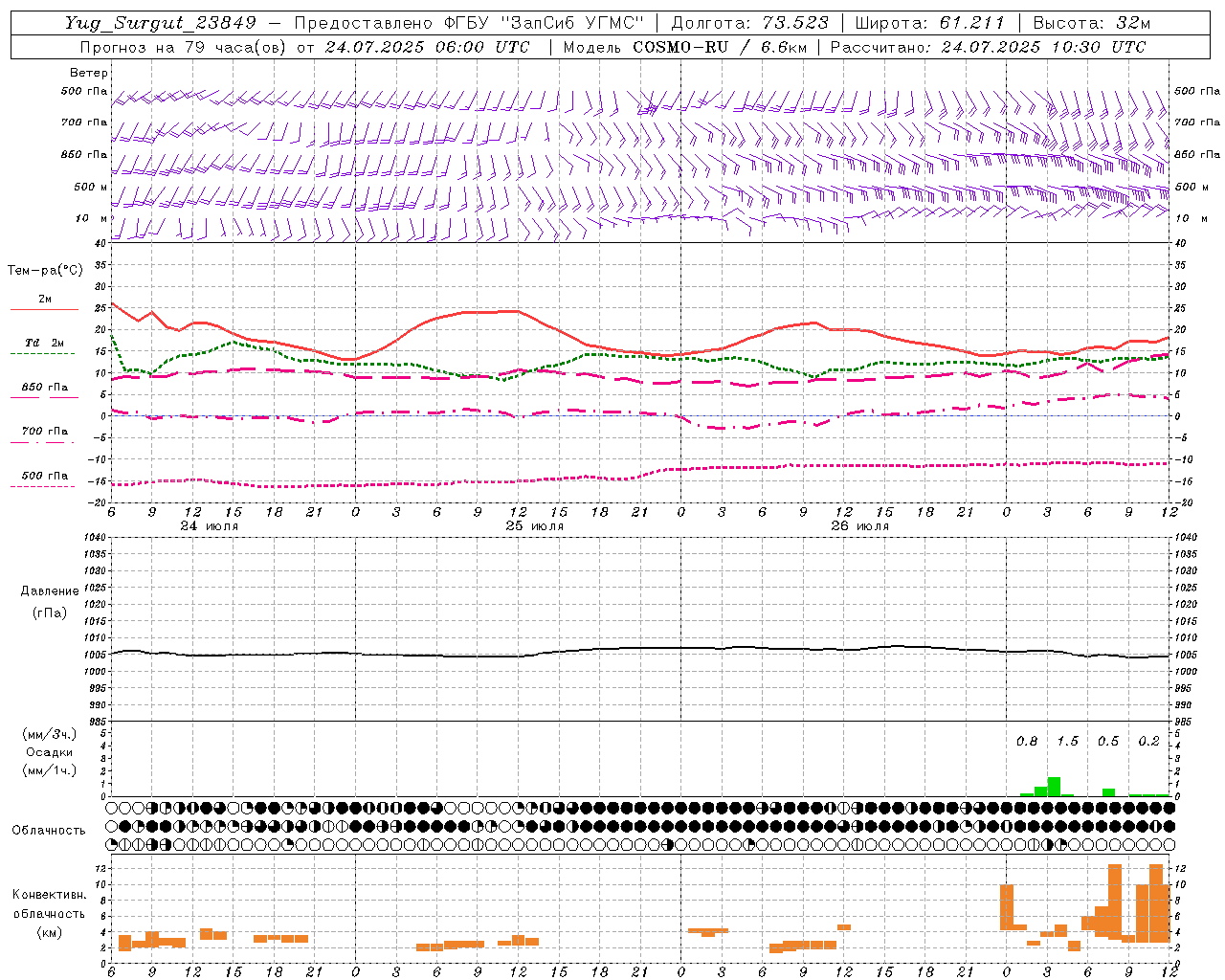Click the dotted 500 гПа temperature legend line
Screen dimensions: 1225x980
[x=42, y=486]
